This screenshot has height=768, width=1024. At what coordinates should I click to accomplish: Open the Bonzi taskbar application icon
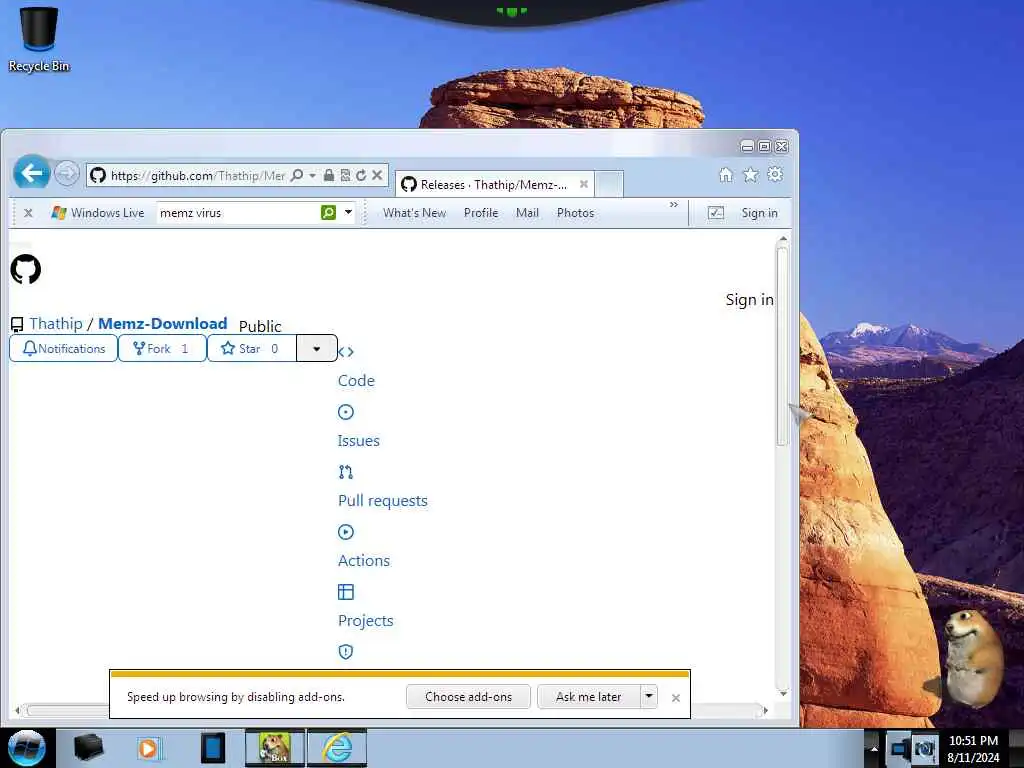coord(274,748)
